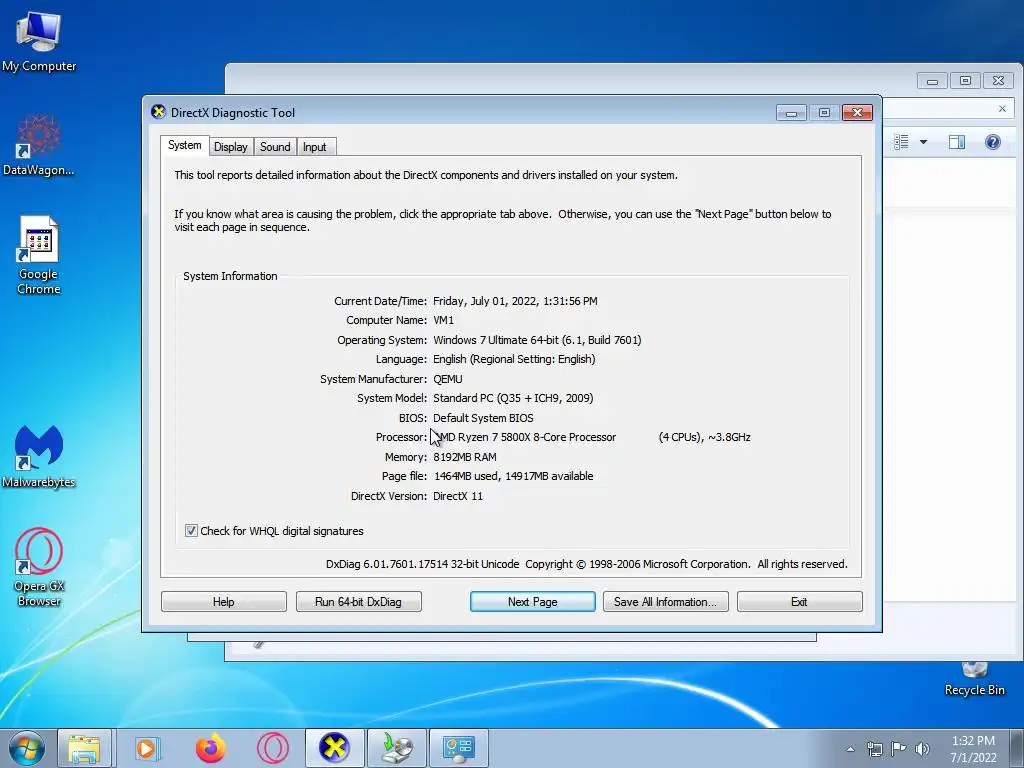The image size is (1024, 768).
Task: Click the Default System BIOS value
Action: click(483, 418)
